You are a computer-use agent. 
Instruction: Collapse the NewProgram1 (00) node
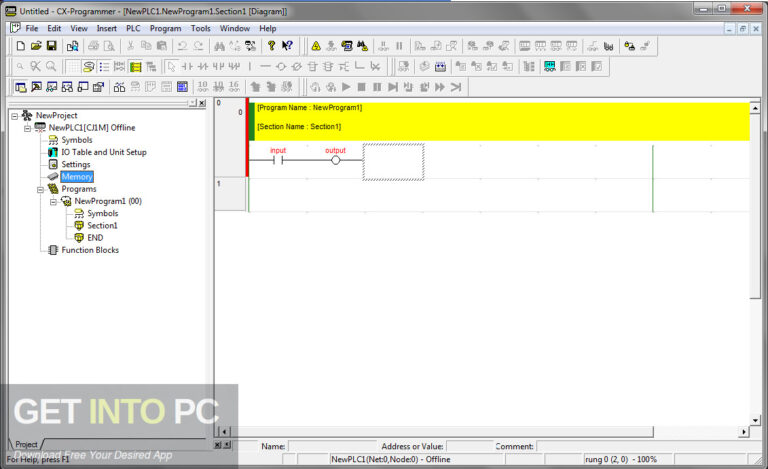tap(53, 202)
